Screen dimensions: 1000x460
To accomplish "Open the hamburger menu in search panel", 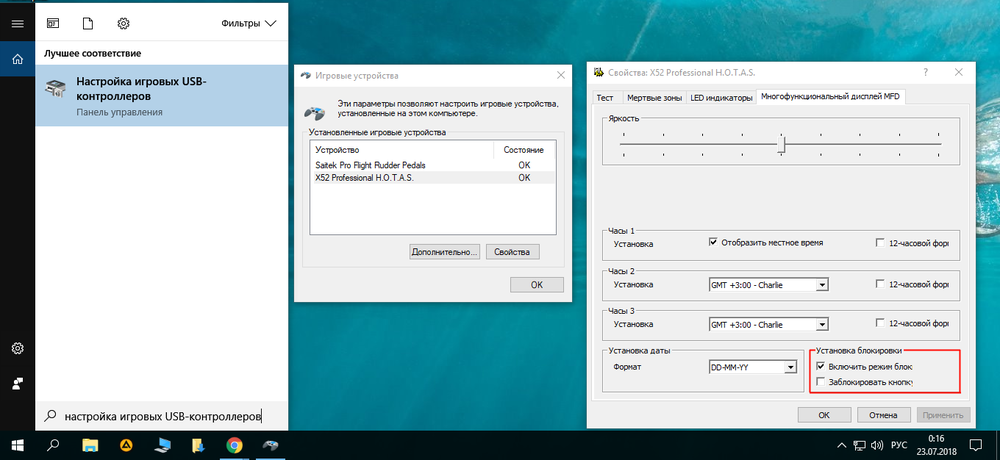I will pos(17,24).
